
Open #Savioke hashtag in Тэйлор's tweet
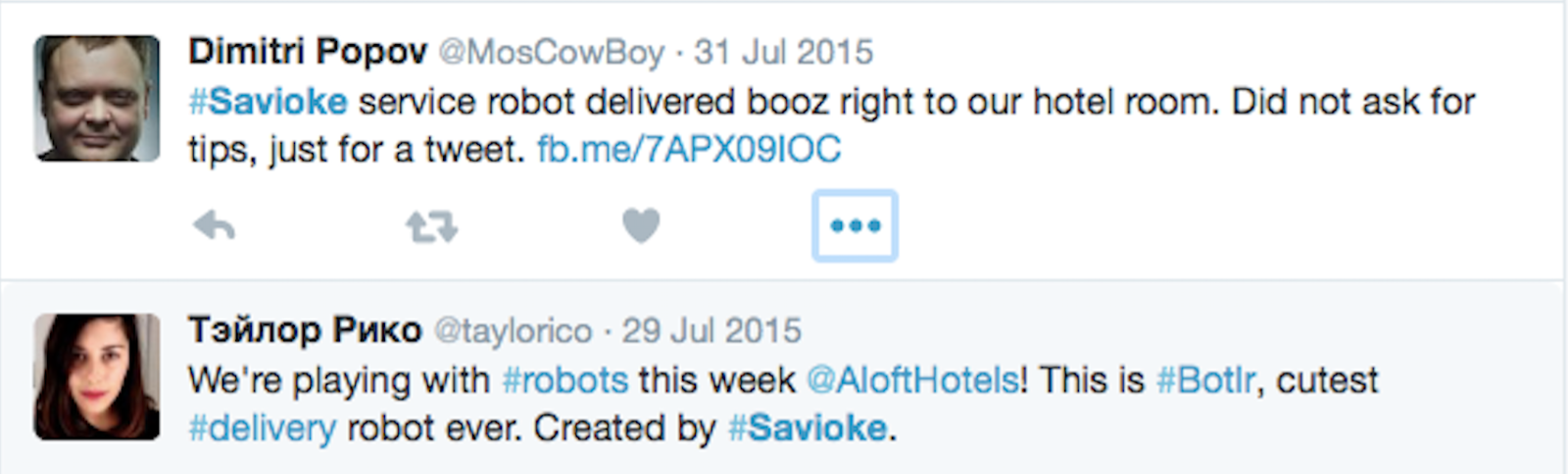click(x=808, y=428)
